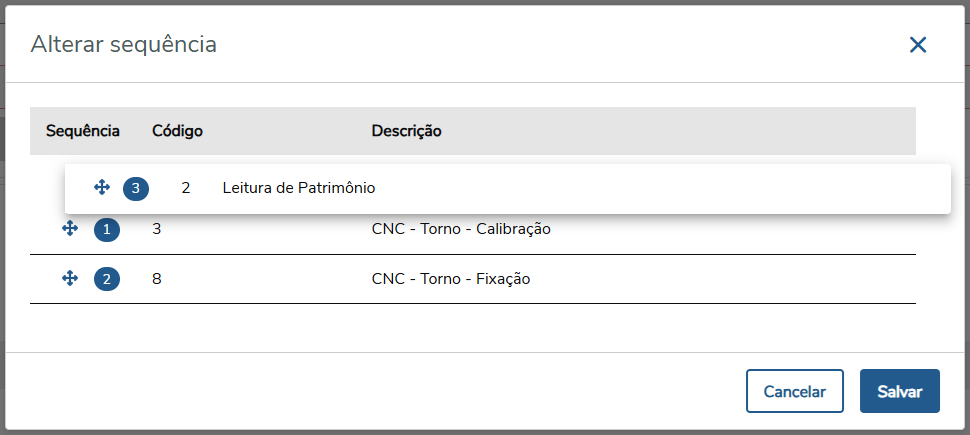970x435 pixels.
Task: Click the sequence badge number 1
Action: click(107, 230)
